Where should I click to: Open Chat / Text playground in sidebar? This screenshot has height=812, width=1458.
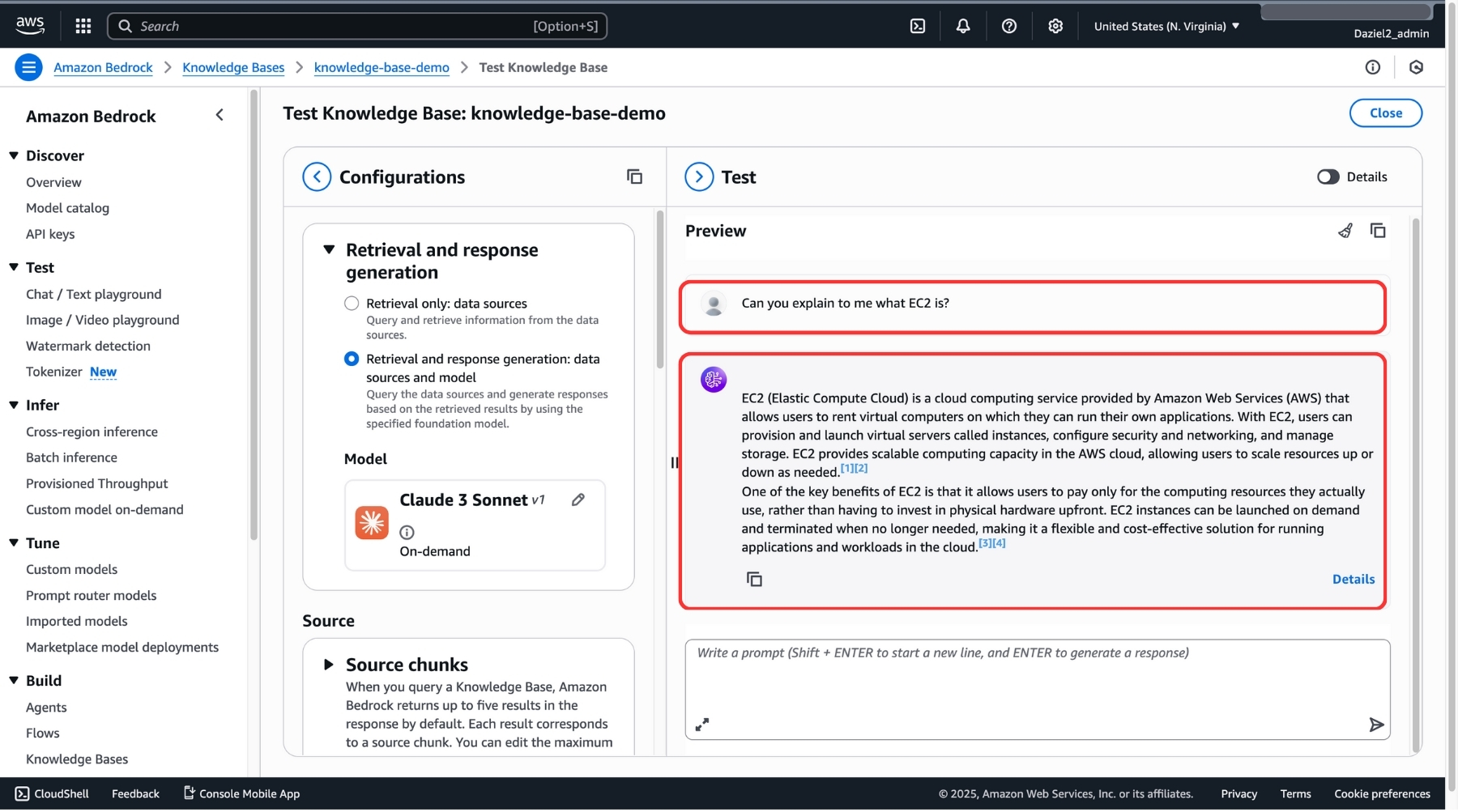point(93,295)
